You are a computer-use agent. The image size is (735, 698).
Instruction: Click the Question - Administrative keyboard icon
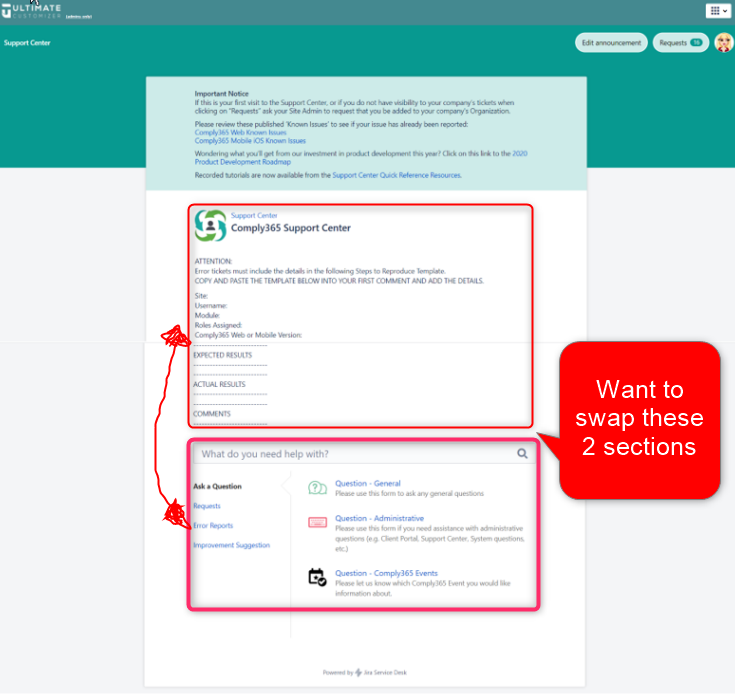coord(317,522)
